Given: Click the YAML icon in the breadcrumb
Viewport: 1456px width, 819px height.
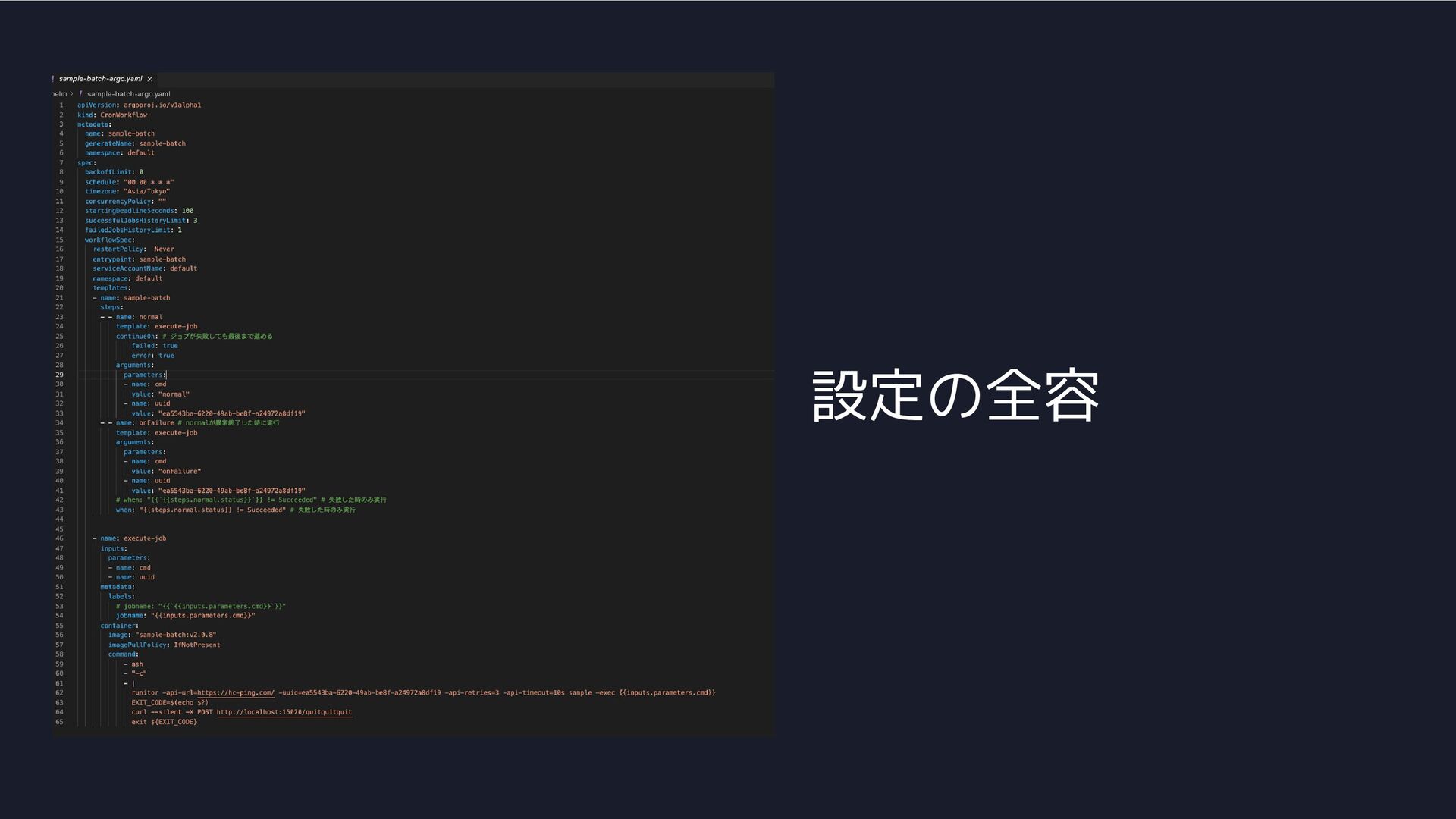Looking at the screenshot, I should pos(80,94).
